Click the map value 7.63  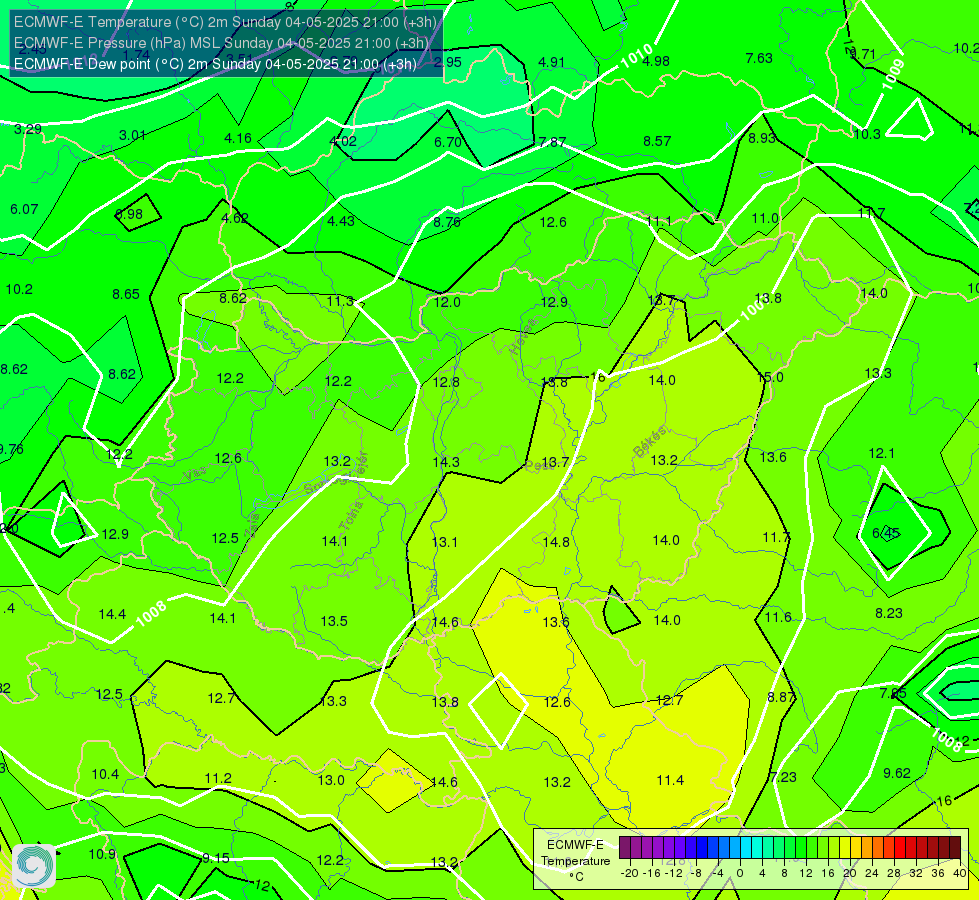759,58
